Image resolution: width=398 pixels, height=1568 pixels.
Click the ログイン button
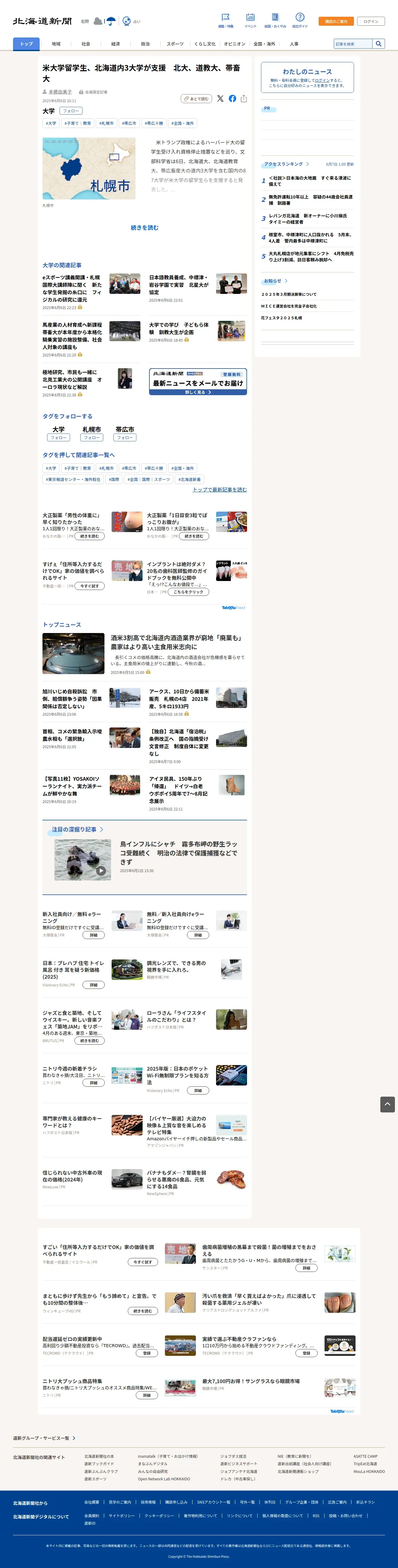pyautogui.click(x=371, y=21)
